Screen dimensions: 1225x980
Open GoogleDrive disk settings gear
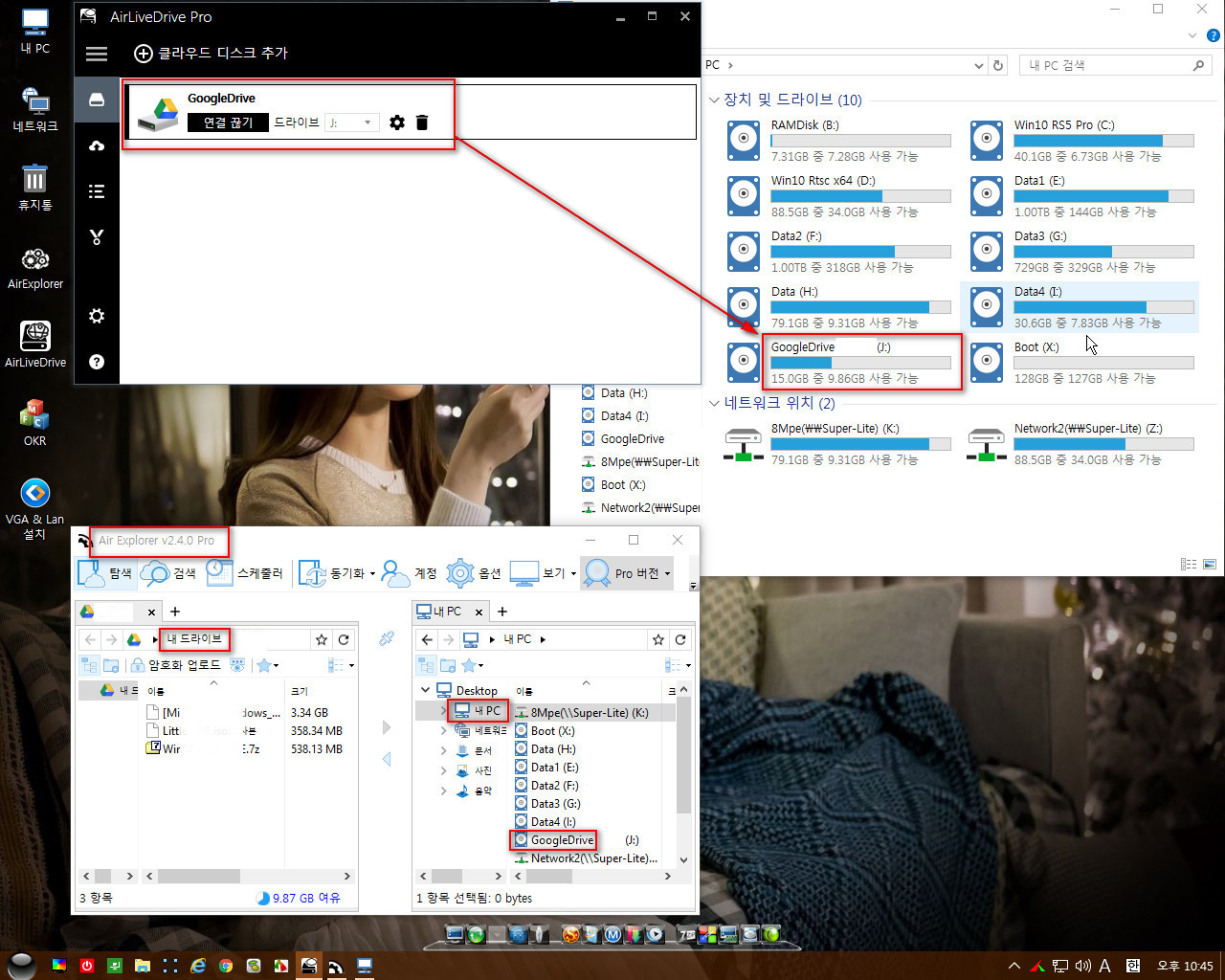pyautogui.click(x=397, y=122)
